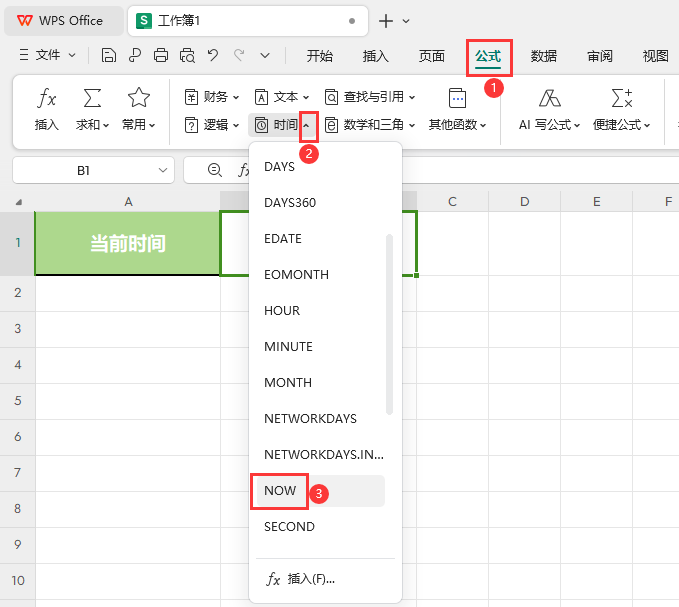Screen dimensions: 679x607
Task: Switch to the 页面 ribbon tab
Action: [x=432, y=56]
